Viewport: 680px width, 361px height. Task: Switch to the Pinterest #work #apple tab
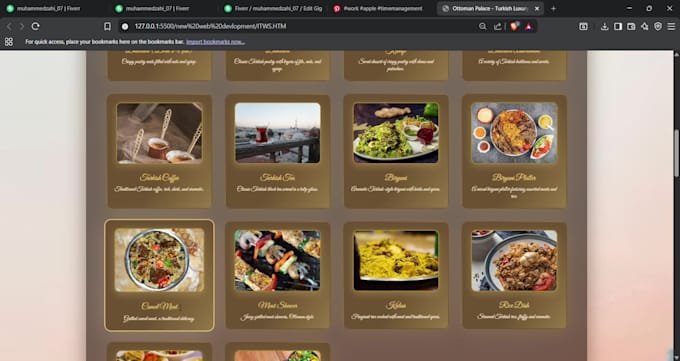tap(382, 9)
